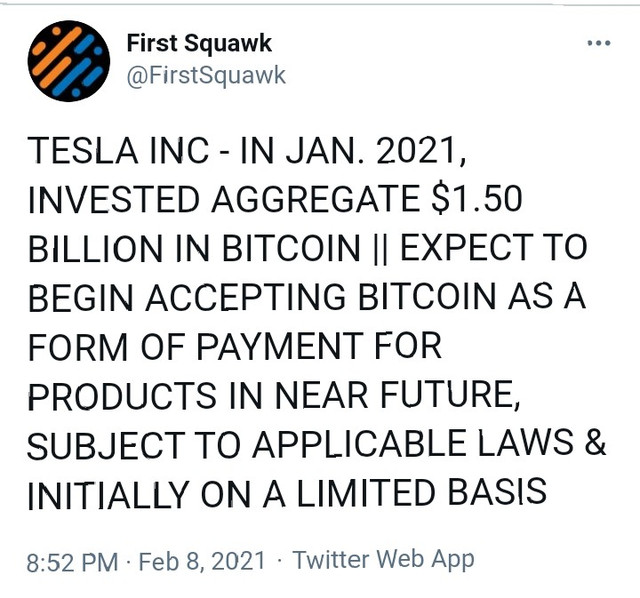The width and height of the screenshot is (640, 598).
Task: Click the words TESLA INC in the tweet
Action: pos(118,151)
